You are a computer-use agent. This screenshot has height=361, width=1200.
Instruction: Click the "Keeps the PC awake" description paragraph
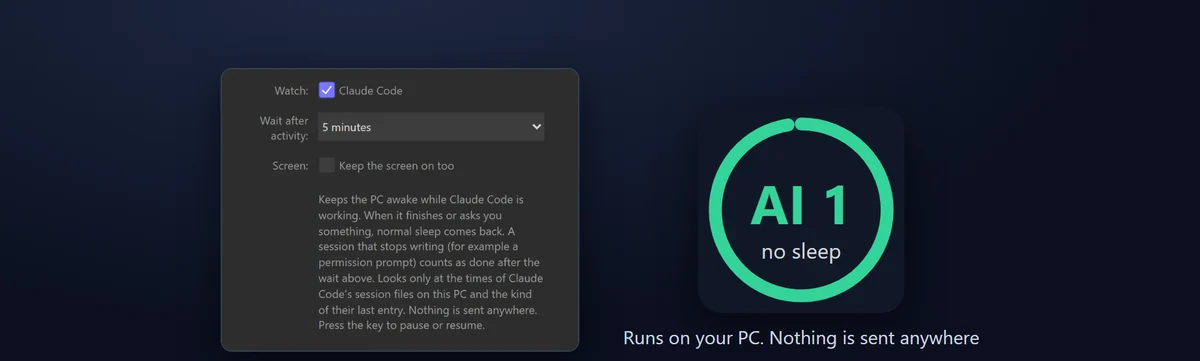pyautogui.click(x=431, y=263)
